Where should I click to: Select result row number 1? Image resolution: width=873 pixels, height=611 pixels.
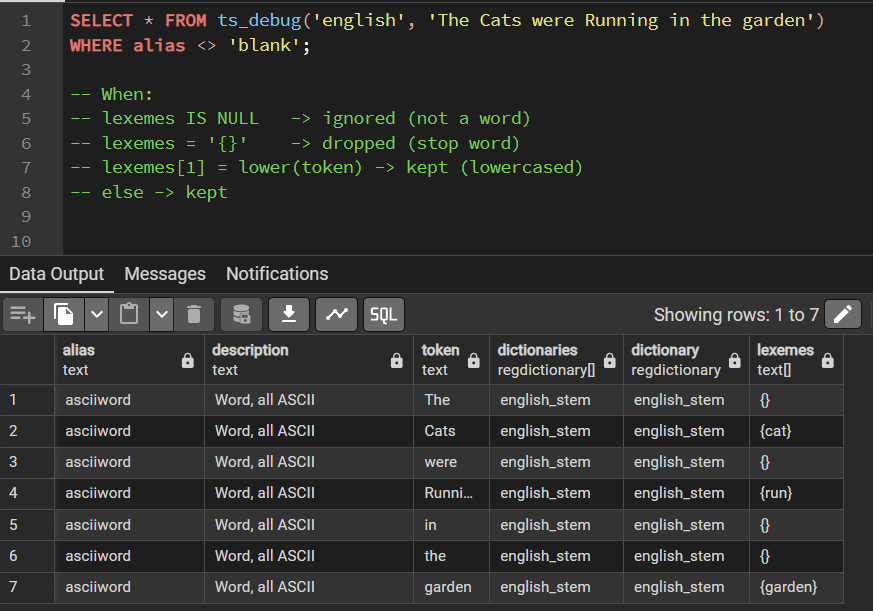coord(27,400)
